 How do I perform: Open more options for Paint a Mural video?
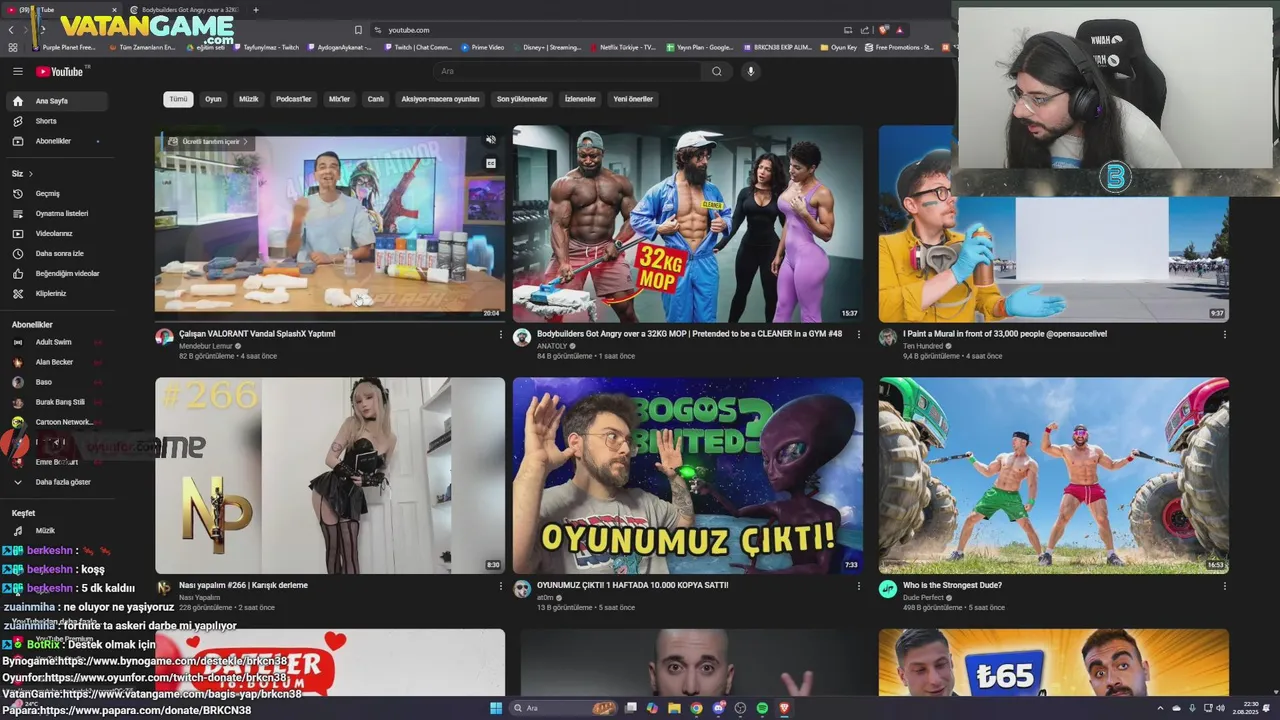pos(1224,335)
